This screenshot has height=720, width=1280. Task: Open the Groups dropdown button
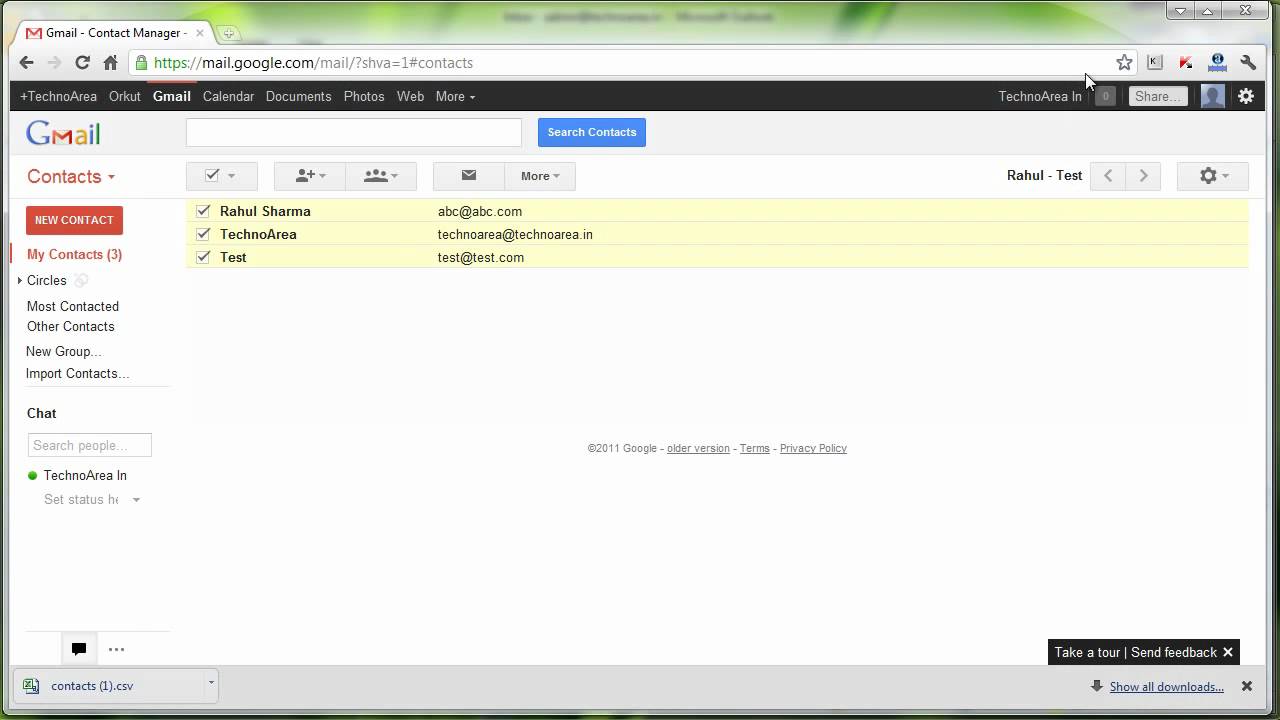pos(381,175)
